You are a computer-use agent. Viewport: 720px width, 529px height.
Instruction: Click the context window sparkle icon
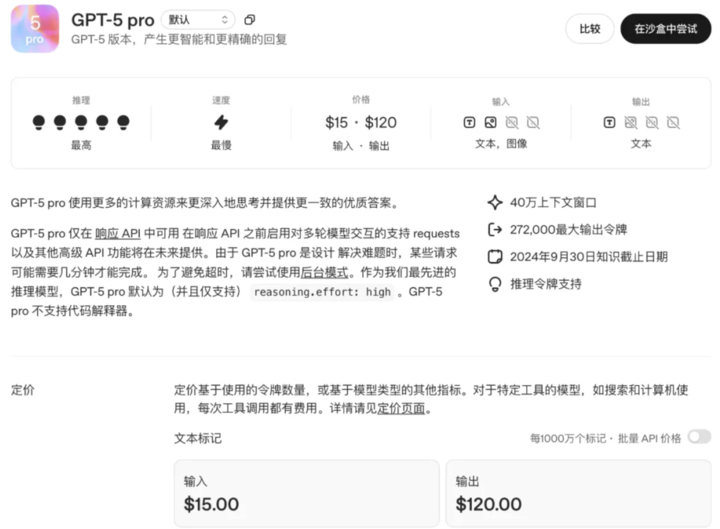(x=494, y=202)
